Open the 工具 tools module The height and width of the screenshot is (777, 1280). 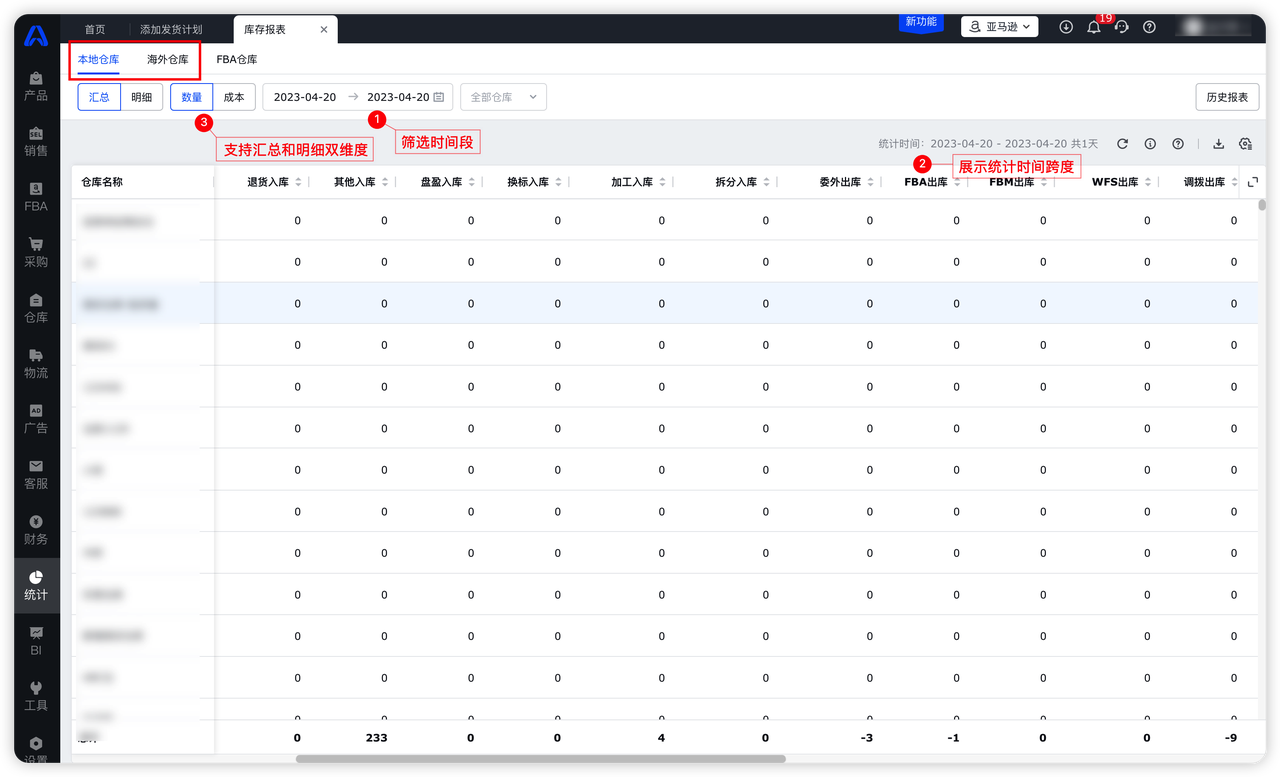coord(36,696)
